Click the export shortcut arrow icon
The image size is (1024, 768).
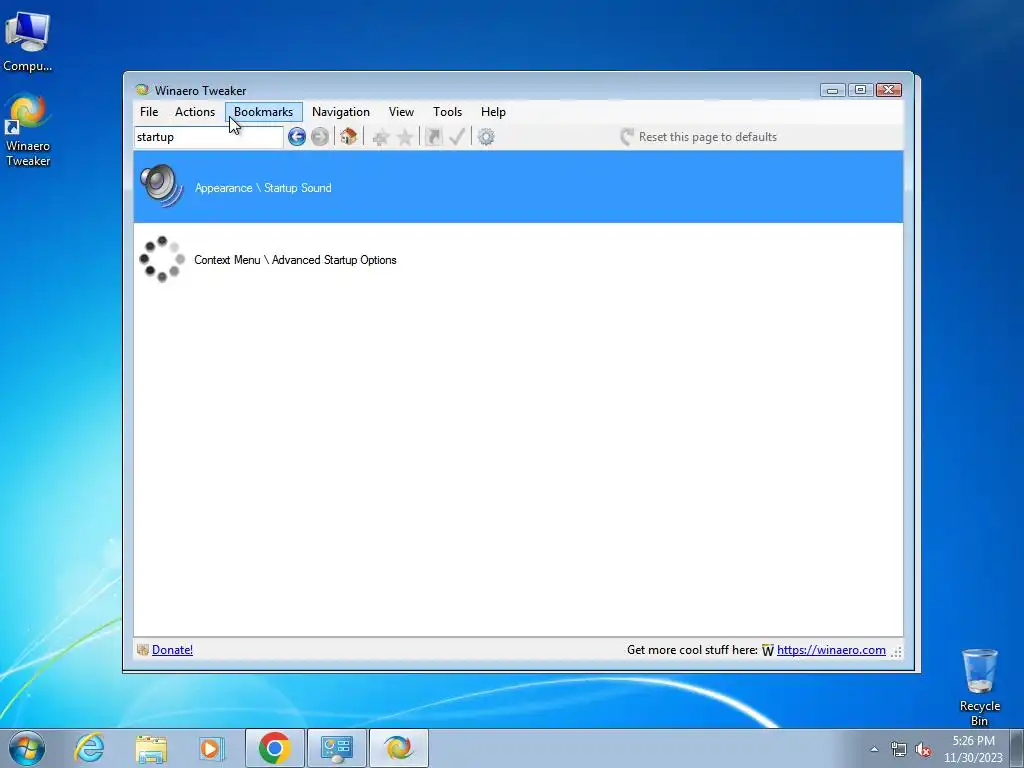coord(434,137)
